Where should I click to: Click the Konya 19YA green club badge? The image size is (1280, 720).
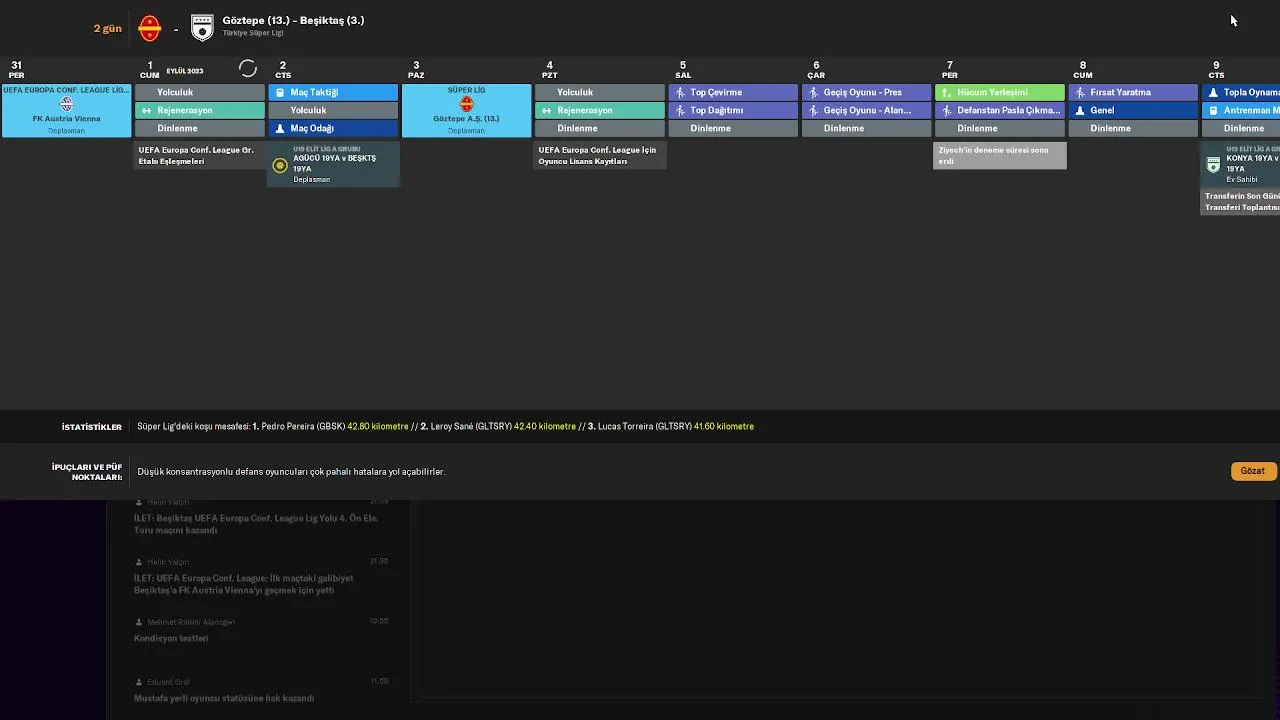click(1213, 165)
